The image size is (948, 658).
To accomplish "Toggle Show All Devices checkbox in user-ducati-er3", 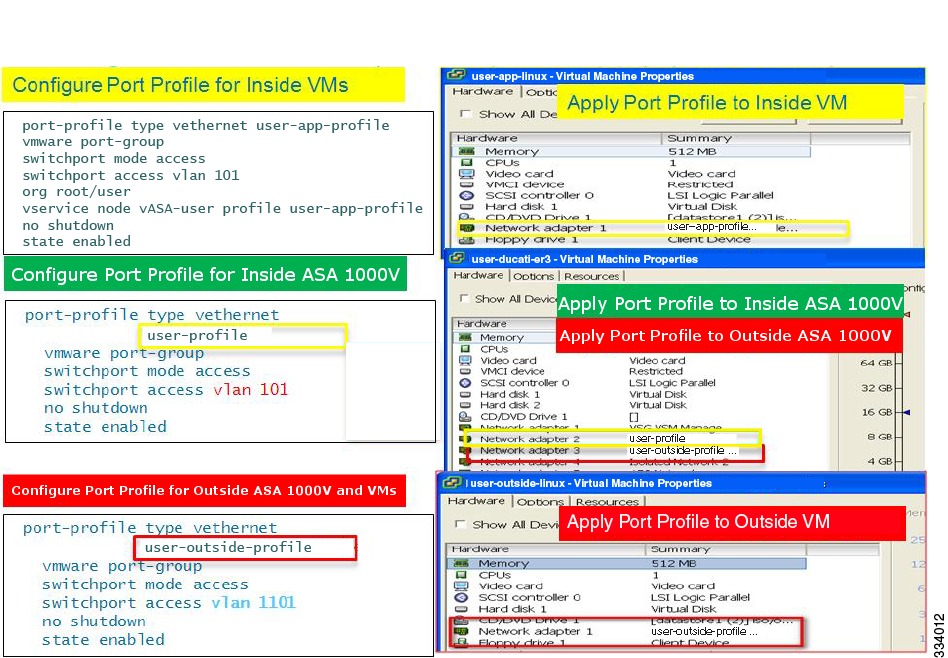I will point(464,299).
